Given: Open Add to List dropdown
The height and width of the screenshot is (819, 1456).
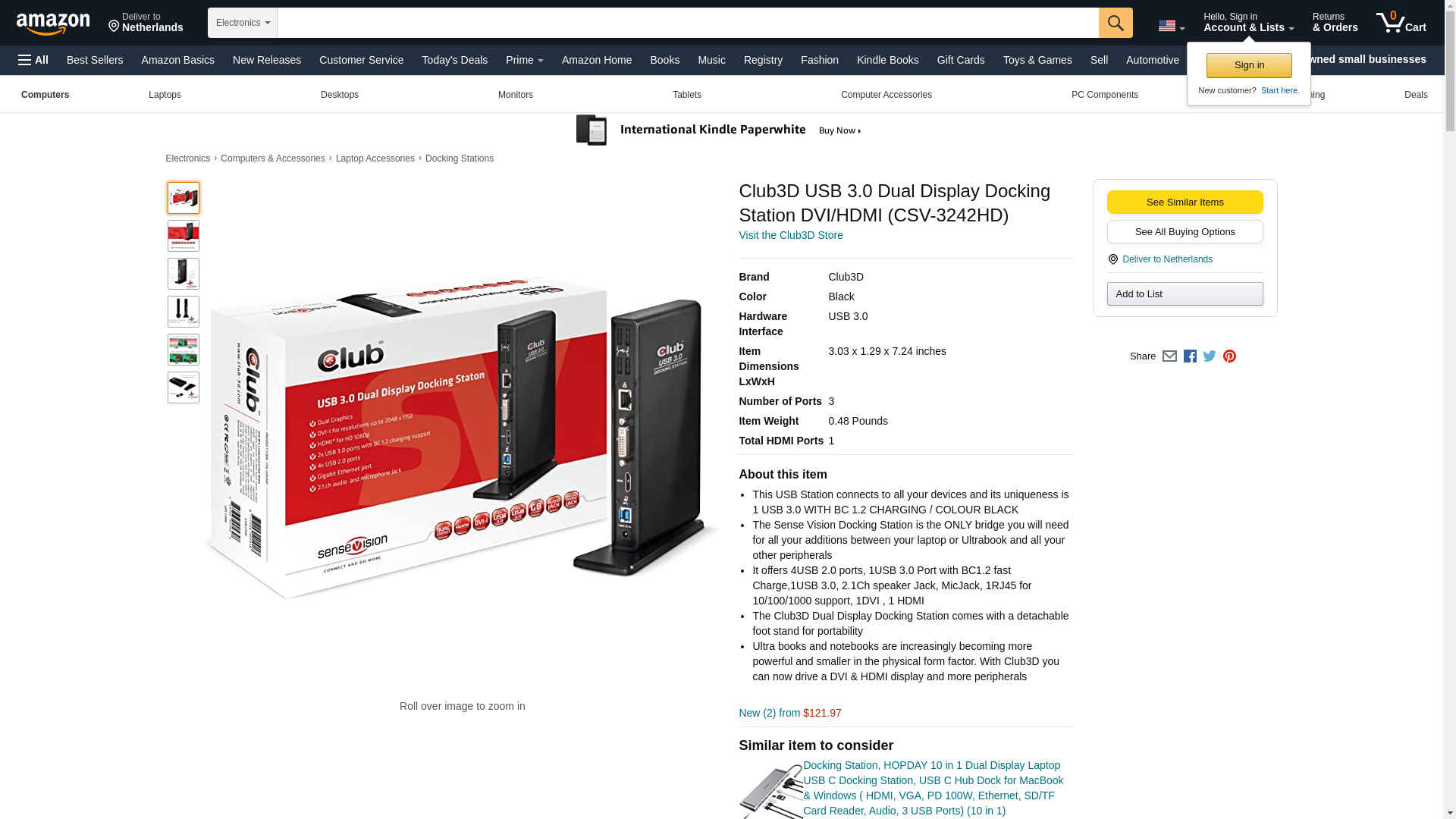Looking at the screenshot, I should 1185,294.
